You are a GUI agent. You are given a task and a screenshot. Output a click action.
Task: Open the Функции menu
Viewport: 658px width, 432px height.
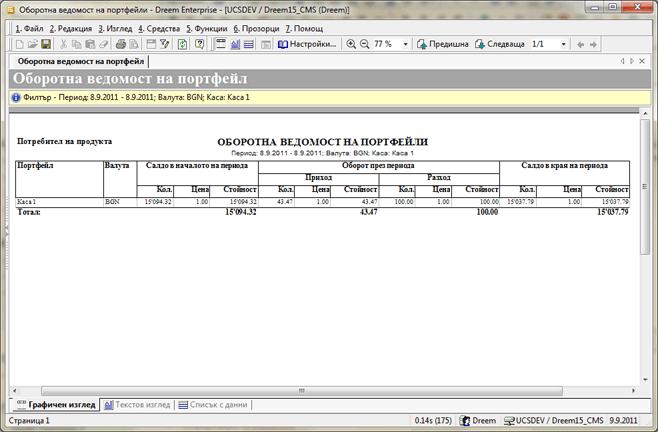(206, 29)
